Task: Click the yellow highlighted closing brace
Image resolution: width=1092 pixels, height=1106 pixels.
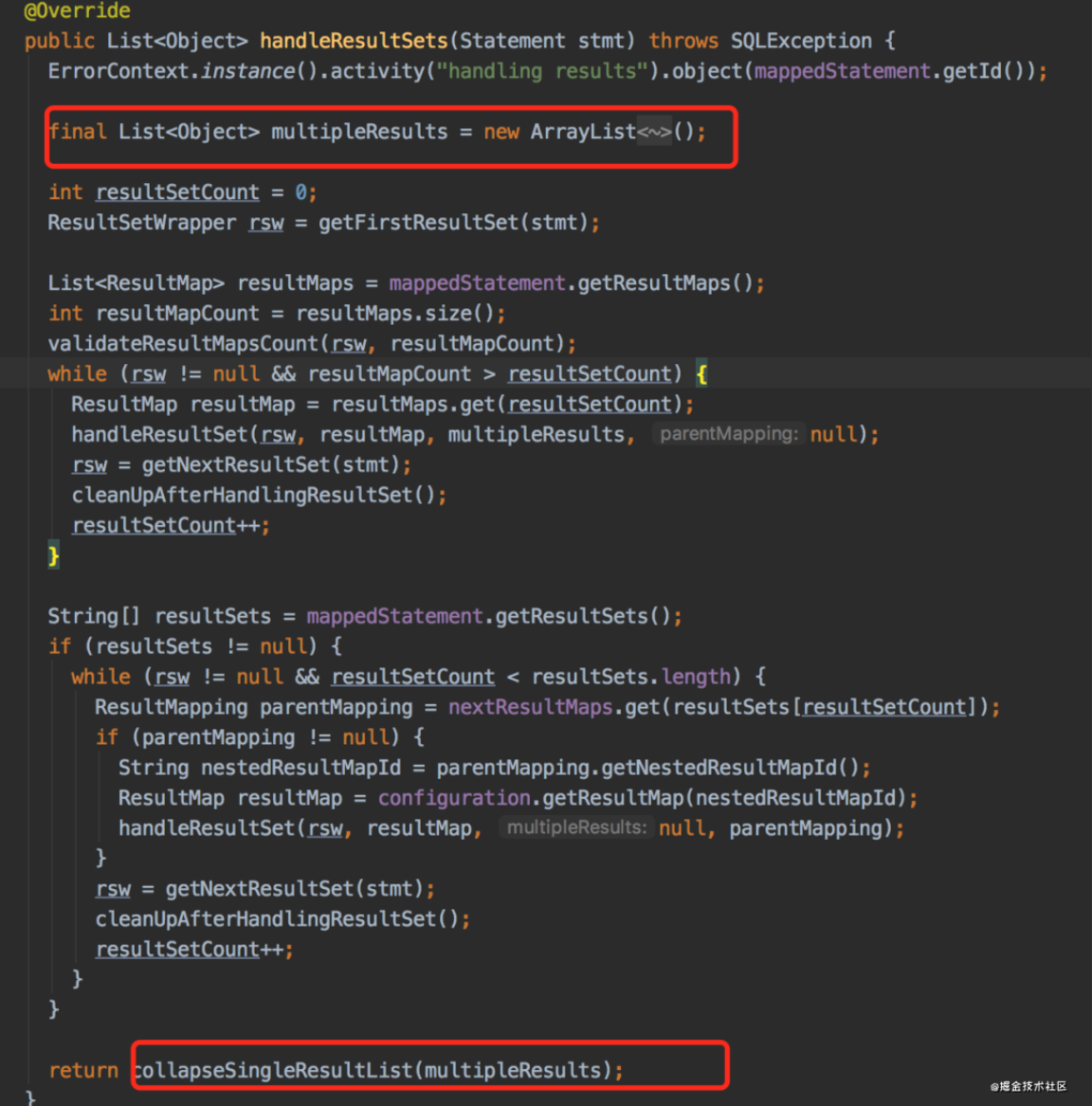Action: tap(54, 555)
